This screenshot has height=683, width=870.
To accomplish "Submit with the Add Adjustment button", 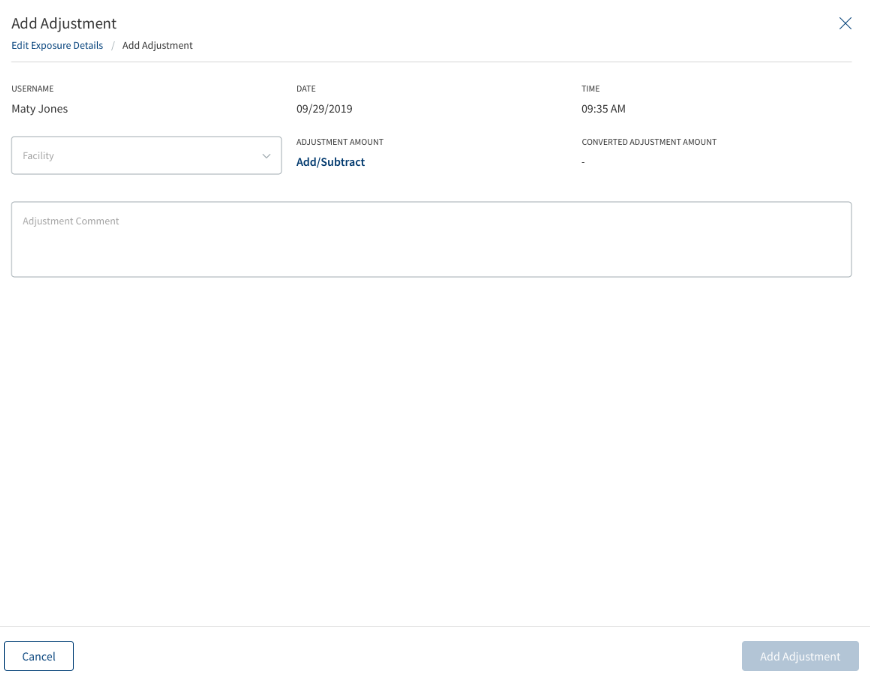I will (800, 656).
